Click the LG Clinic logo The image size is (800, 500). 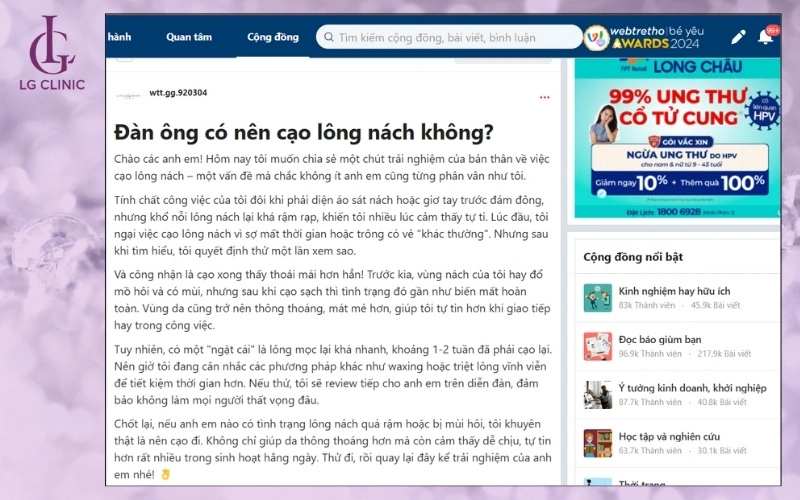52,53
